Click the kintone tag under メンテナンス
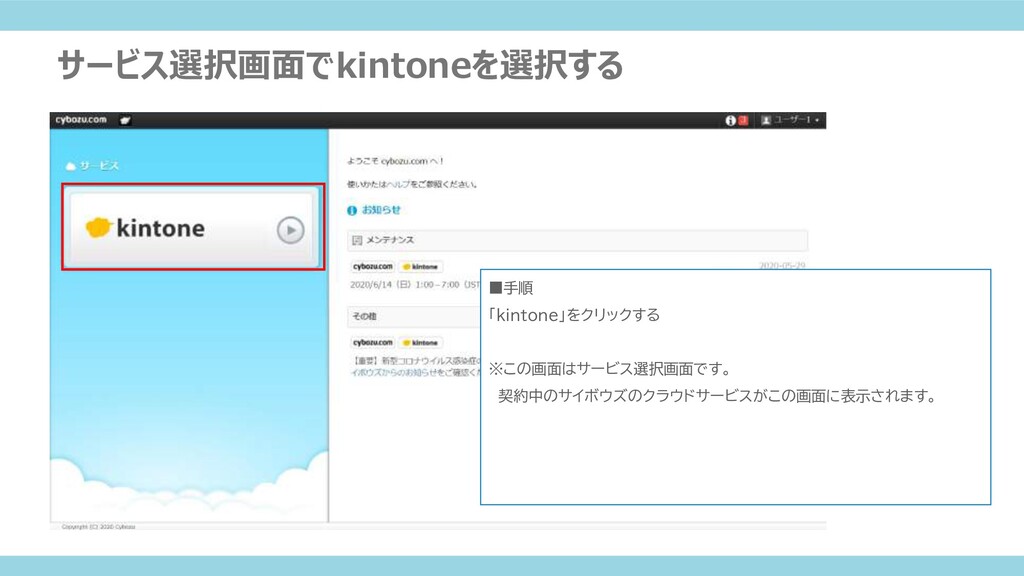Viewport: 1024px width, 576px height. pyautogui.click(x=421, y=266)
